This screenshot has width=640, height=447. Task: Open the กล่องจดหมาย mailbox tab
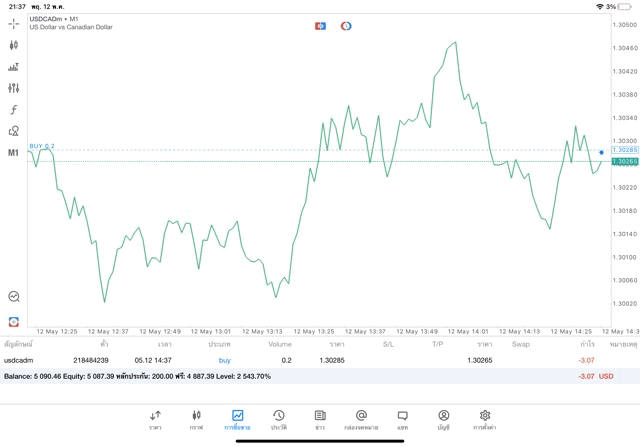click(x=361, y=419)
